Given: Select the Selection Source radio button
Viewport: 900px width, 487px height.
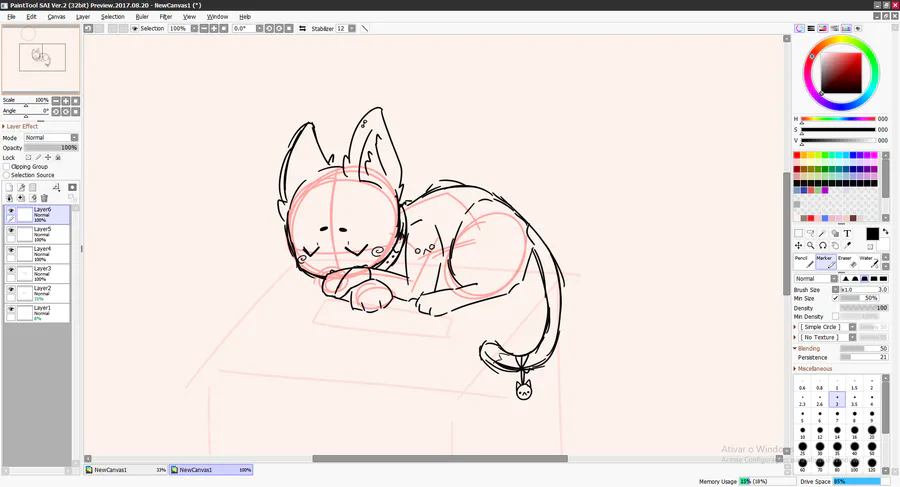Looking at the screenshot, I should pos(6,175).
